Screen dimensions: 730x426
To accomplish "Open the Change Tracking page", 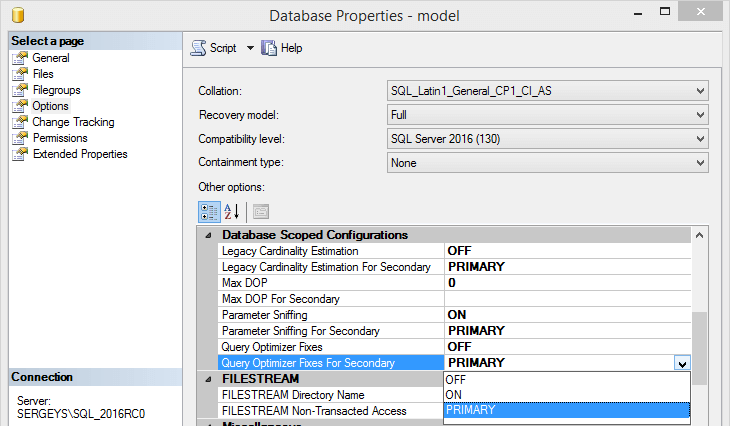I will tap(73, 122).
